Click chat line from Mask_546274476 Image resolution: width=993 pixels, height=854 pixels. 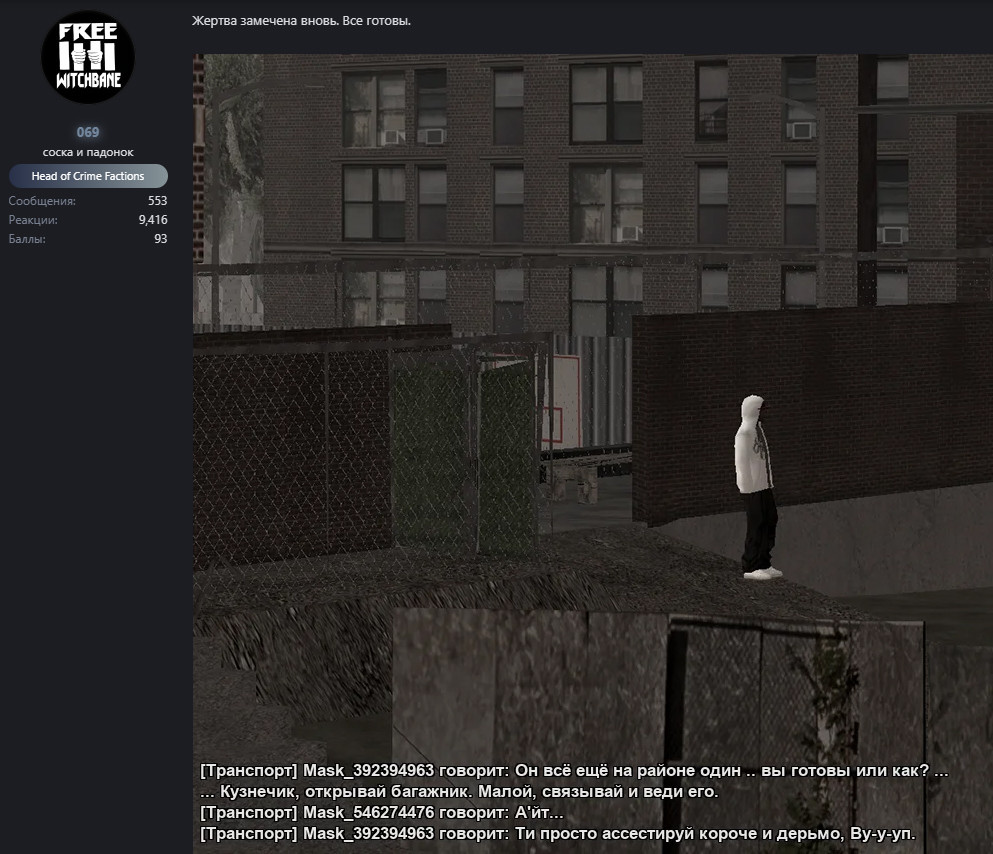pyautogui.click(x=382, y=812)
